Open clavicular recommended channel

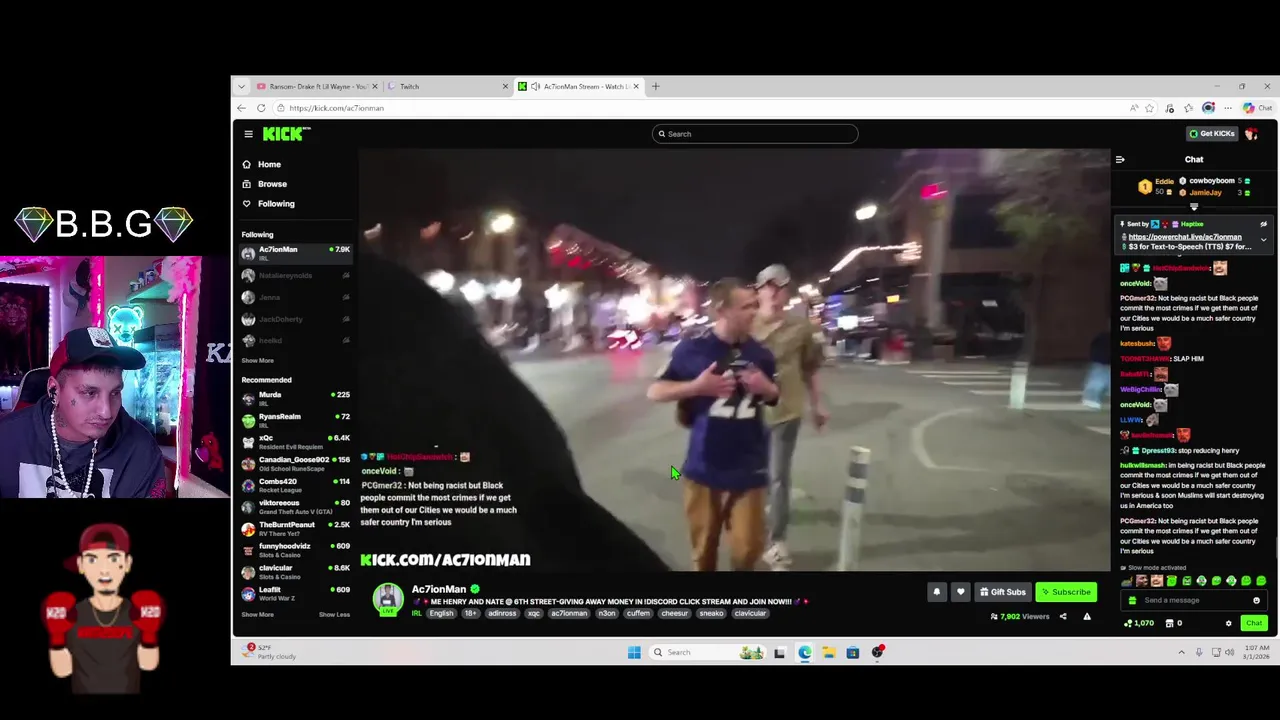pos(295,572)
